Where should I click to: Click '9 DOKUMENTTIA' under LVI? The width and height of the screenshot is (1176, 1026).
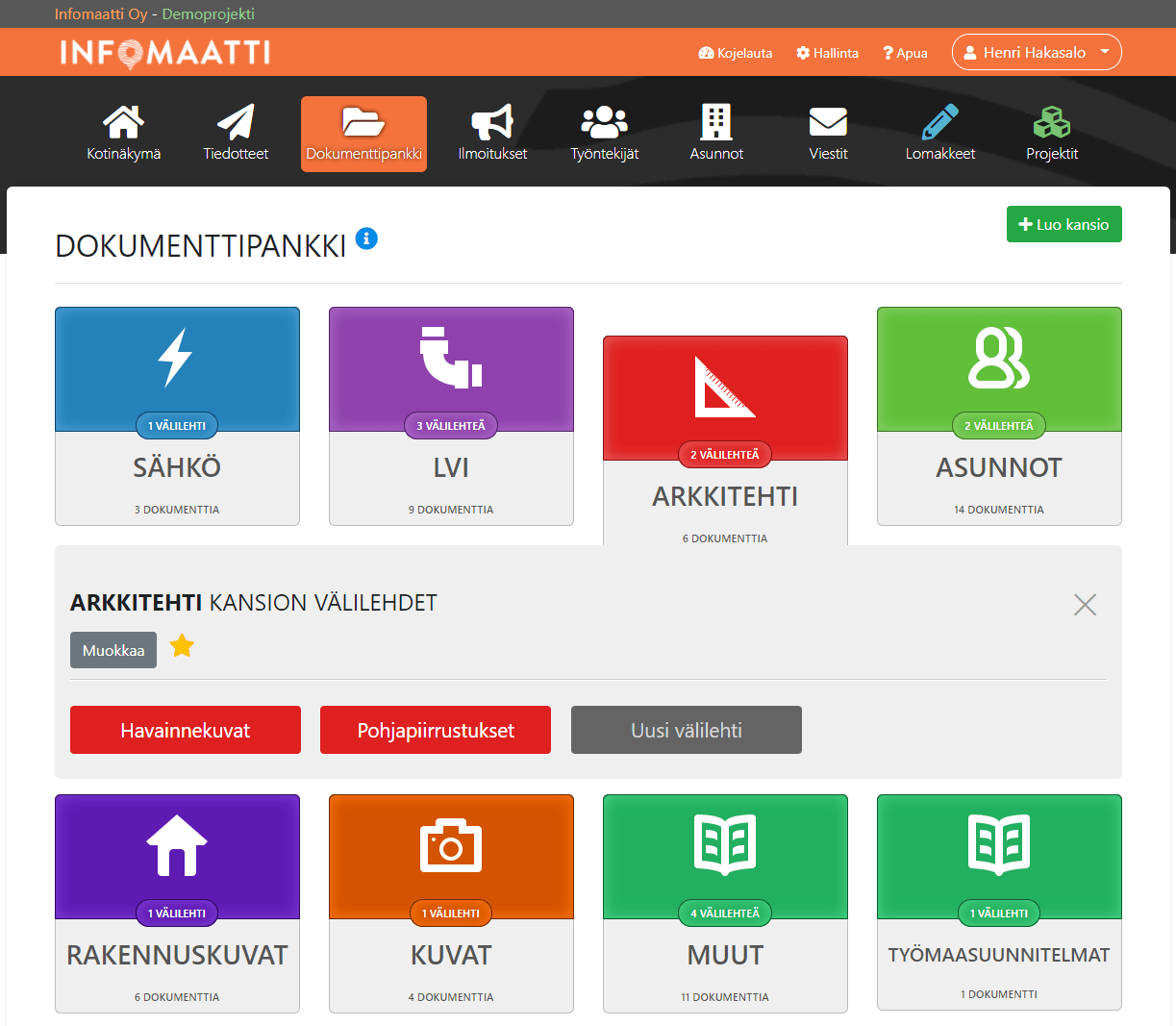tap(451, 510)
